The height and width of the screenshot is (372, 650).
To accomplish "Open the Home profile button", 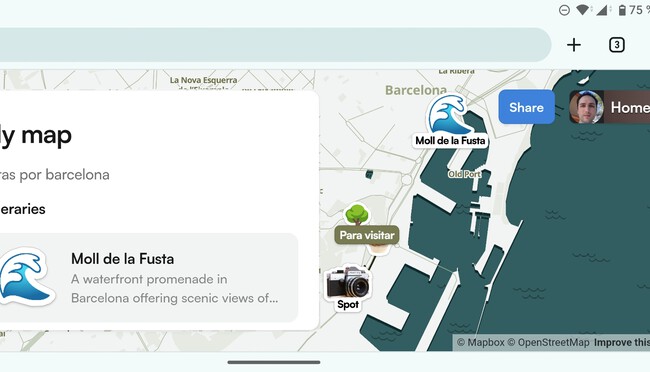I will click(x=610, y=107).
